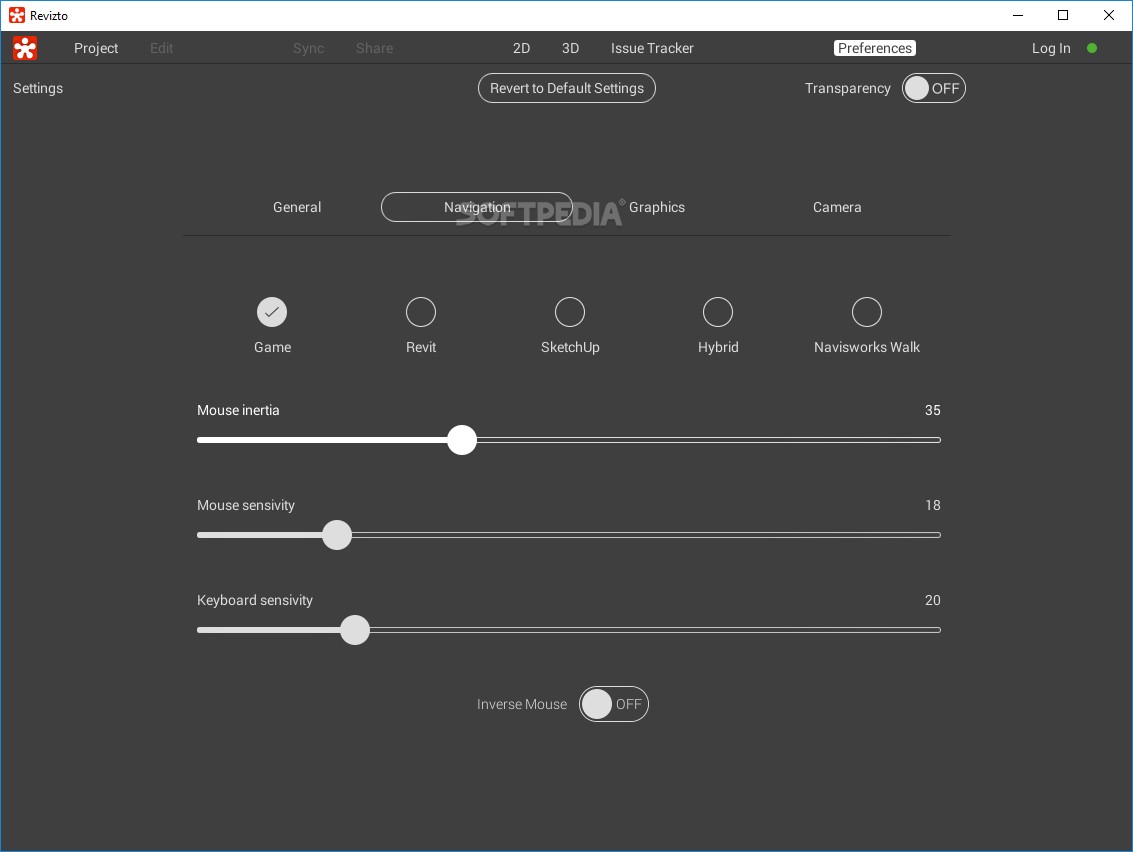Select the Game navigation mode
This screenshot has height=852, width=1133.
[272, 312]
